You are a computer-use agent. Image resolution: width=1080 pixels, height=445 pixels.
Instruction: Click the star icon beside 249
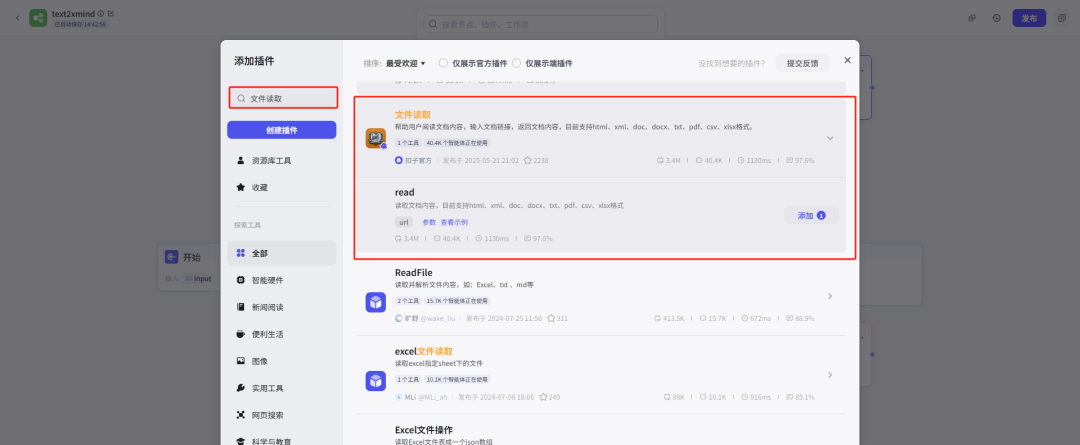pos(543,397)
